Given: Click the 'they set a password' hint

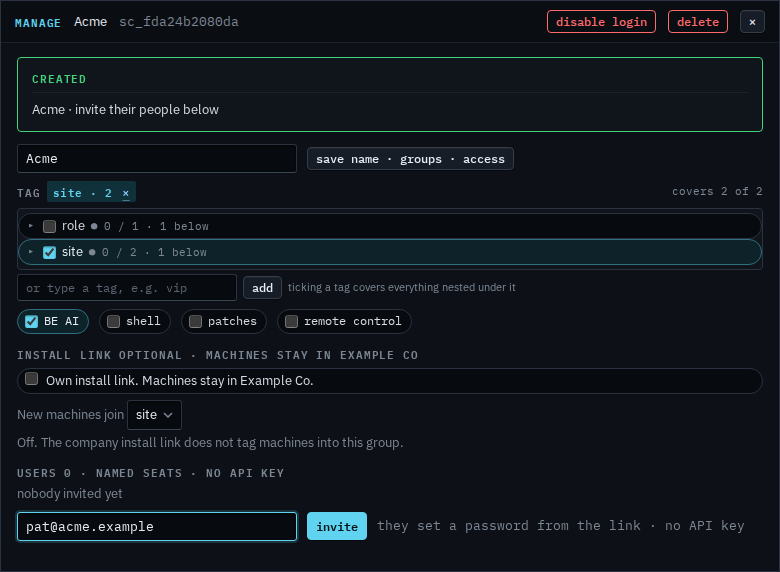Looking at the screenshot, I should 560,526.
